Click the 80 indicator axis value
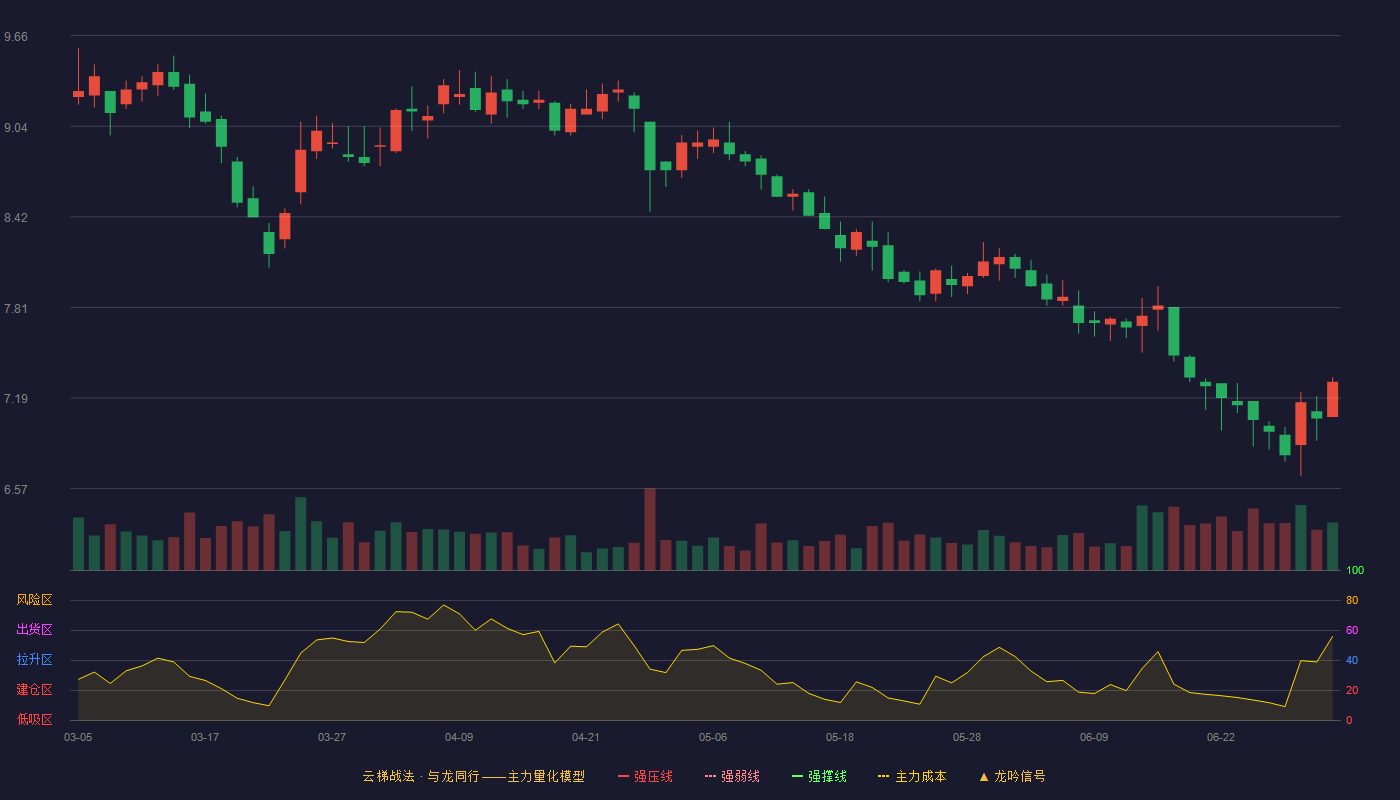 point(1352,600)
